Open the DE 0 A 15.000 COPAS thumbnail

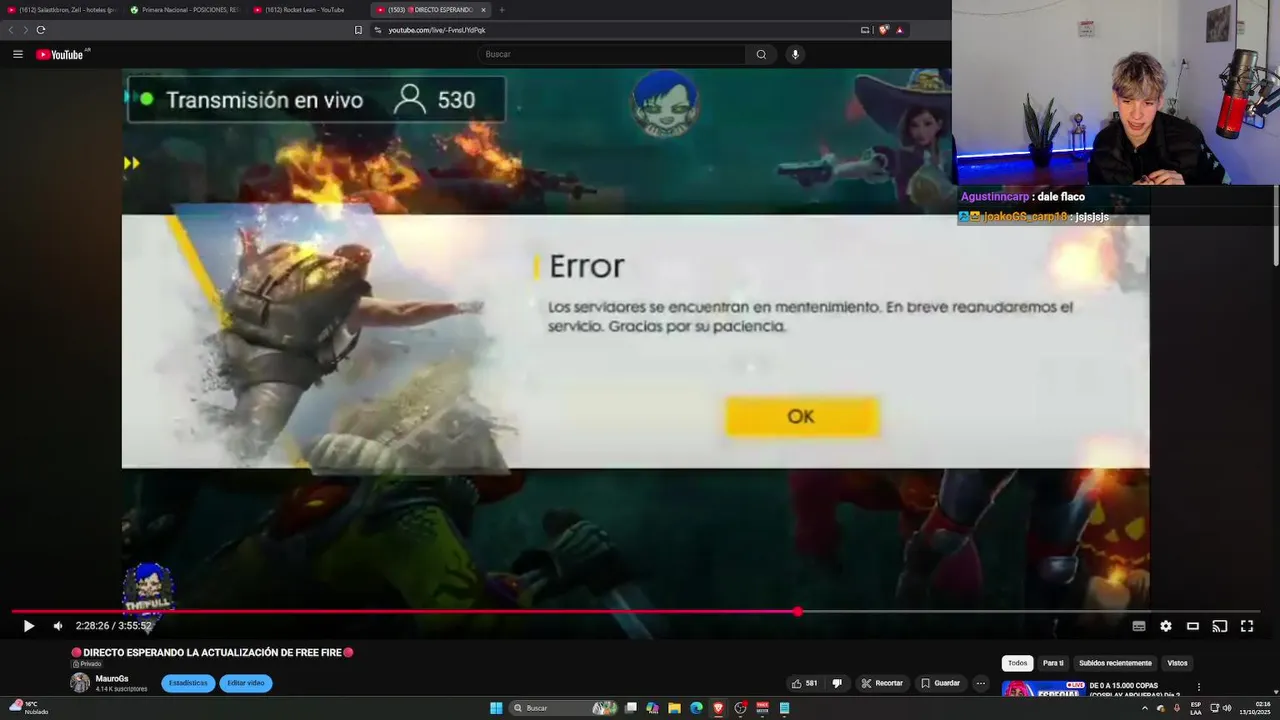coord(1043,689)
